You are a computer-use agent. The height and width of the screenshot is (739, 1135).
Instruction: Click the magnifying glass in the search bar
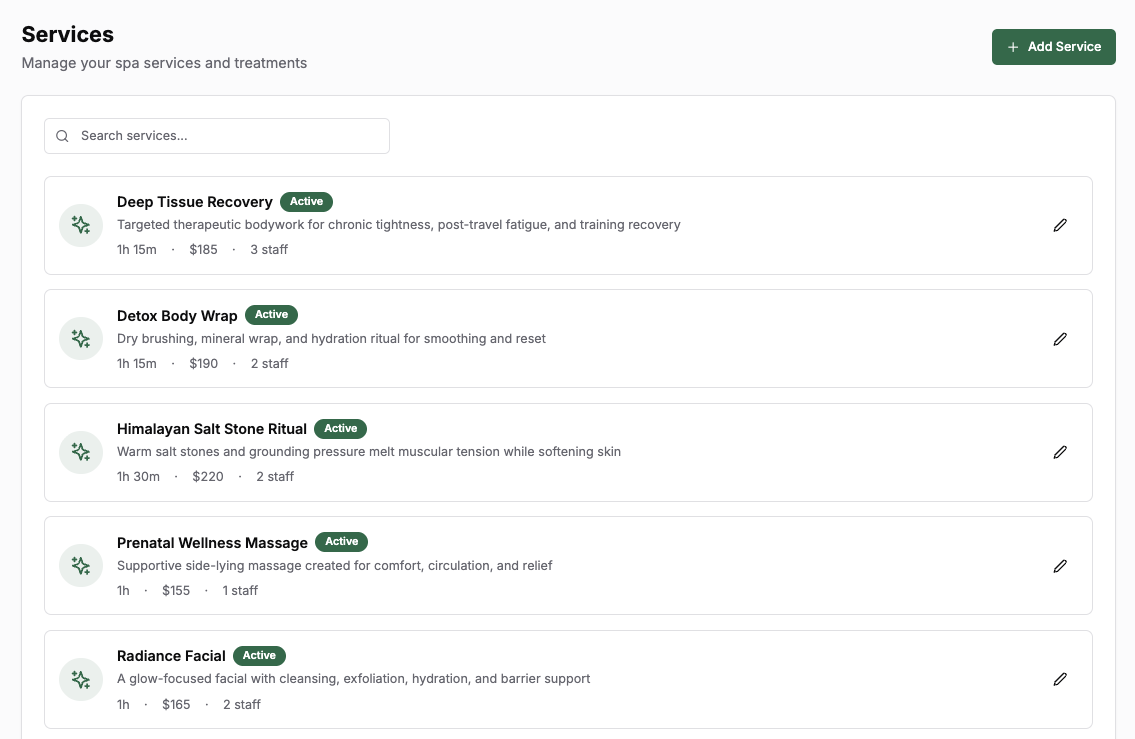tap(62, 135)
